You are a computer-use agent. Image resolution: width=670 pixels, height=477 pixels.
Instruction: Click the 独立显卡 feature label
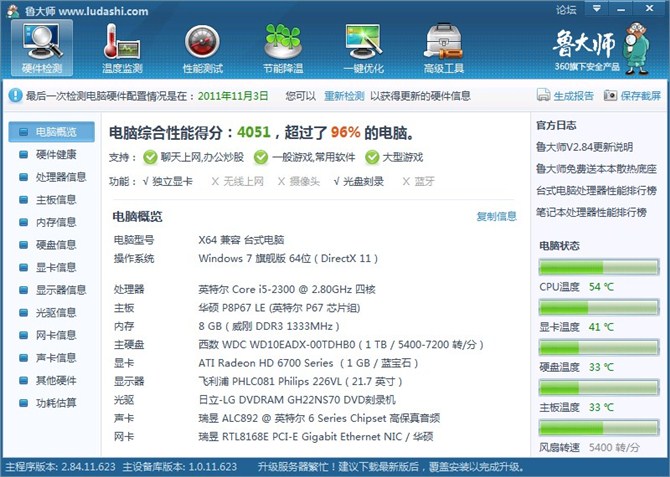[172, 182]
